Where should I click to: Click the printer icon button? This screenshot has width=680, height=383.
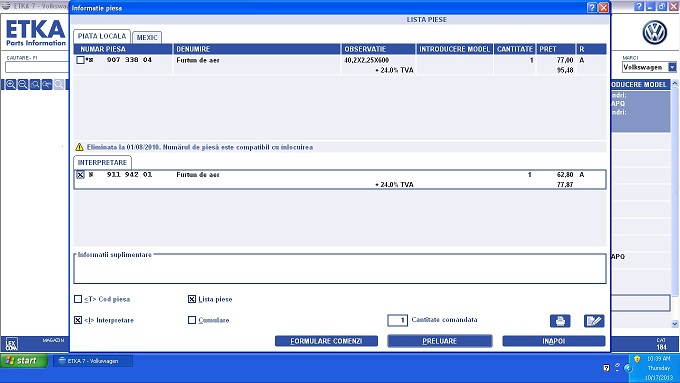[x=560, y=321]
